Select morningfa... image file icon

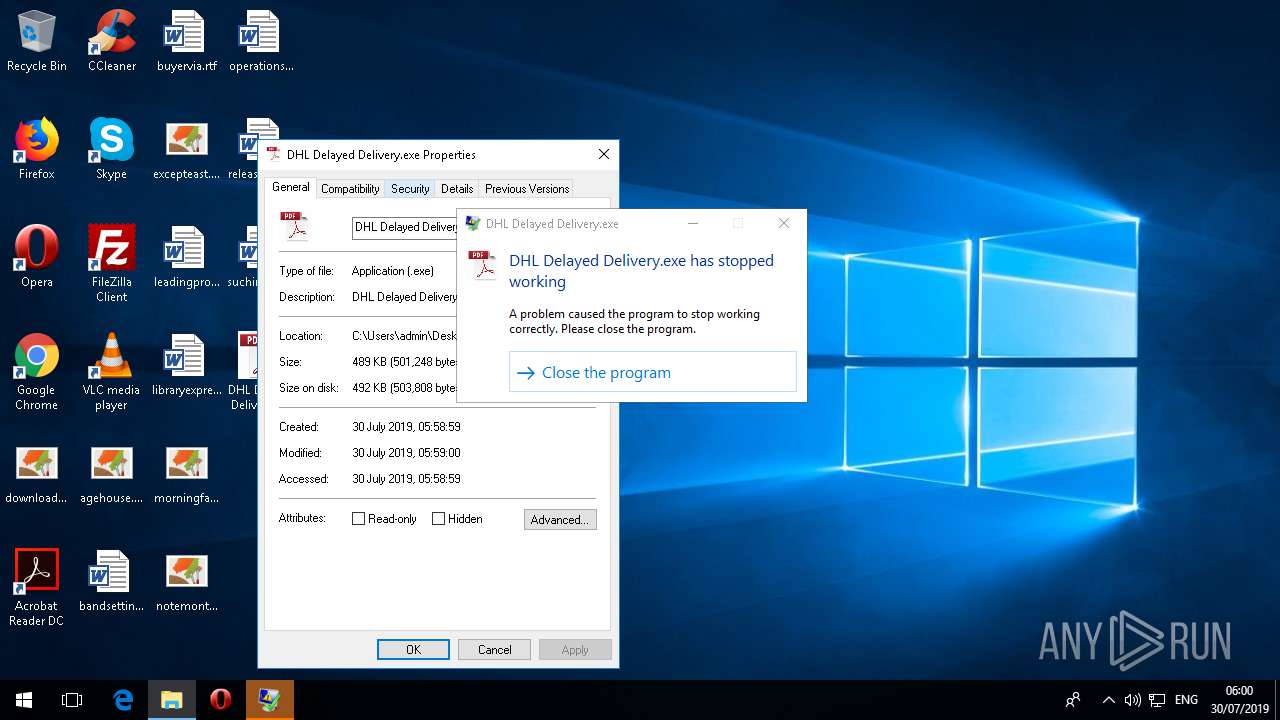click(186, 473)
